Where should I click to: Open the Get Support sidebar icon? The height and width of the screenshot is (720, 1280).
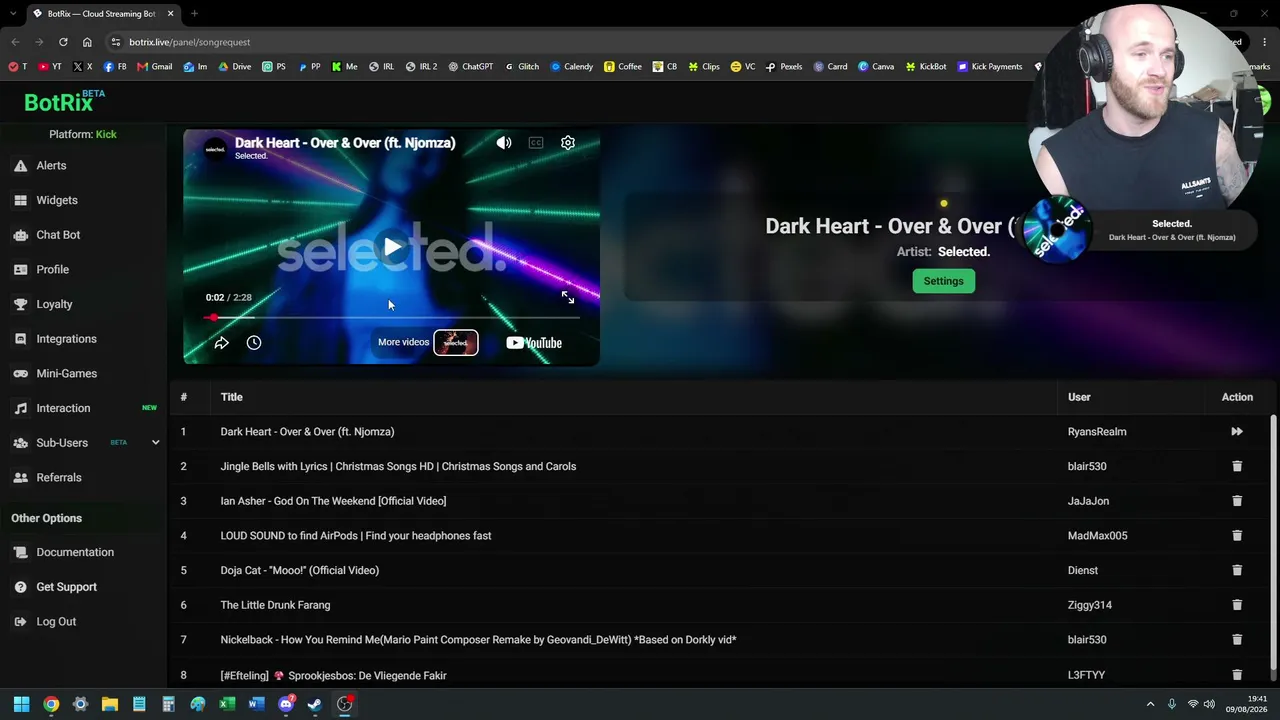[20, 587]
